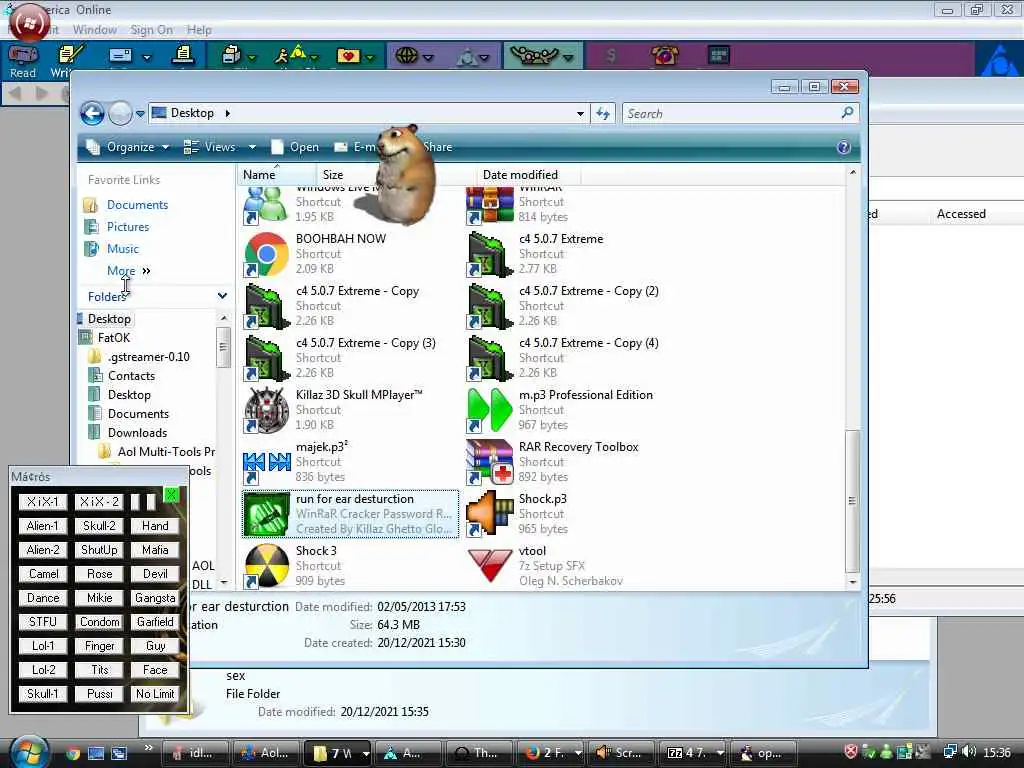Screen dimensions: 1024x768
Task: Select vtool red icon
Action: [490, 566]
